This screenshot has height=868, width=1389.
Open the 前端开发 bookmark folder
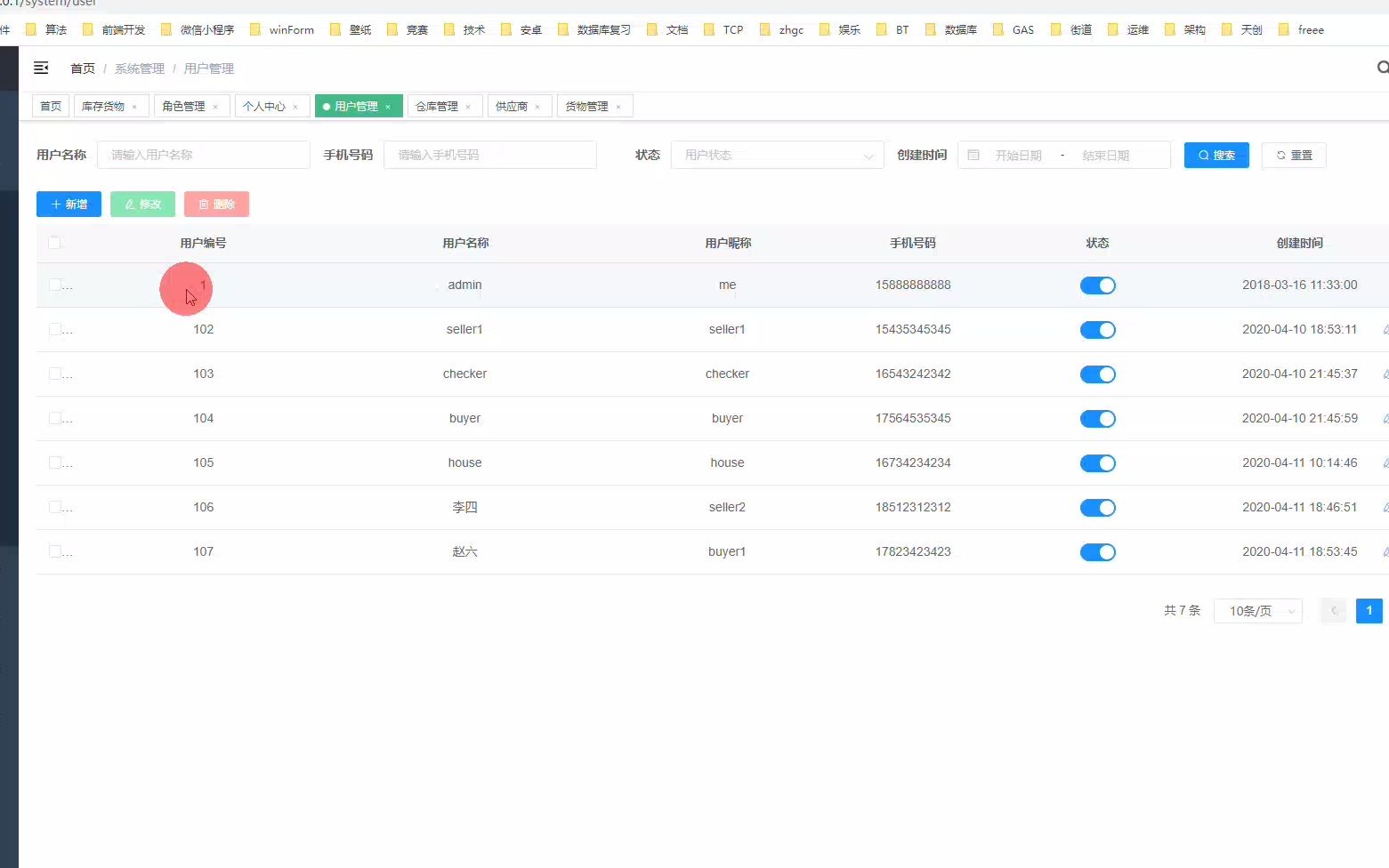coord(113,29)
